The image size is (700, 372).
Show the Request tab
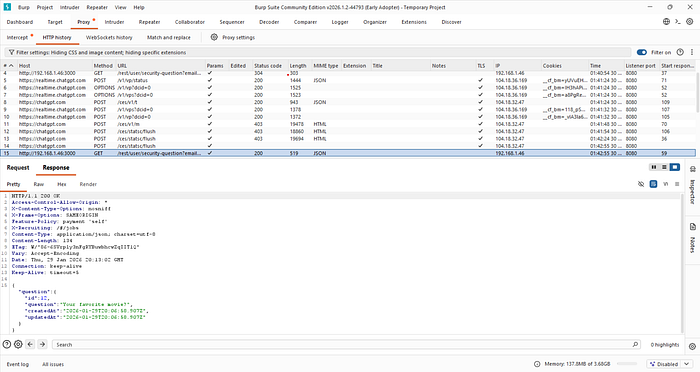pos(18,167)
